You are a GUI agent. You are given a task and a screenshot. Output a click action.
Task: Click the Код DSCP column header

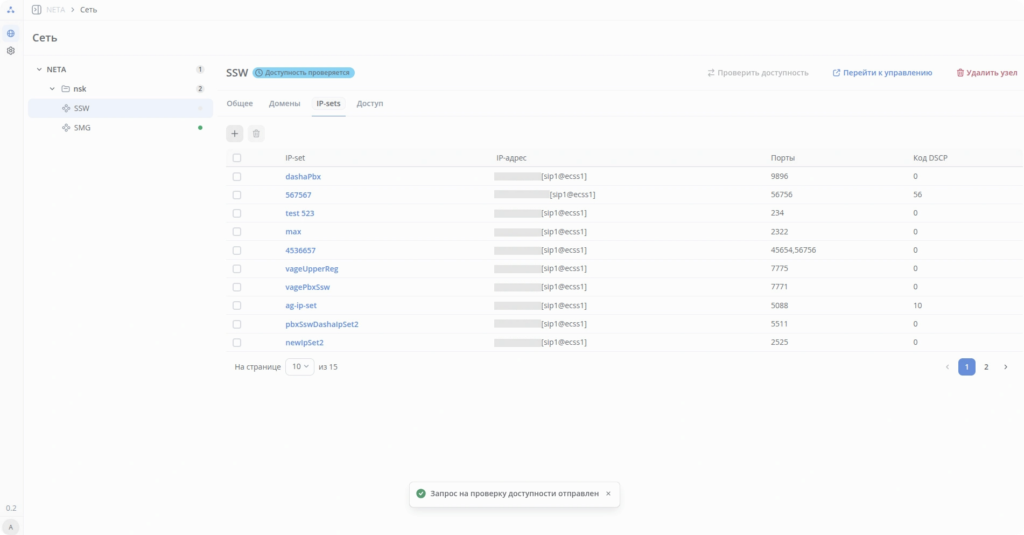coord(930,158)
